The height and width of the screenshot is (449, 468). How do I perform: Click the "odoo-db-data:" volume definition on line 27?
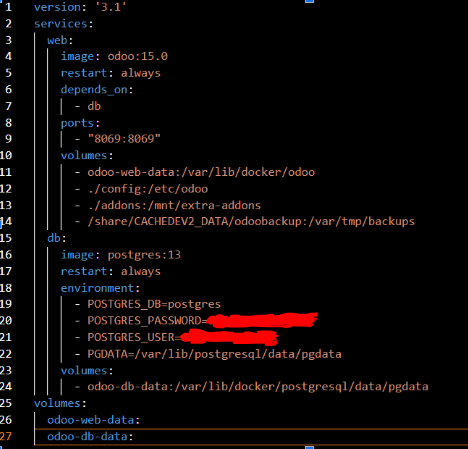coord(90,437)
